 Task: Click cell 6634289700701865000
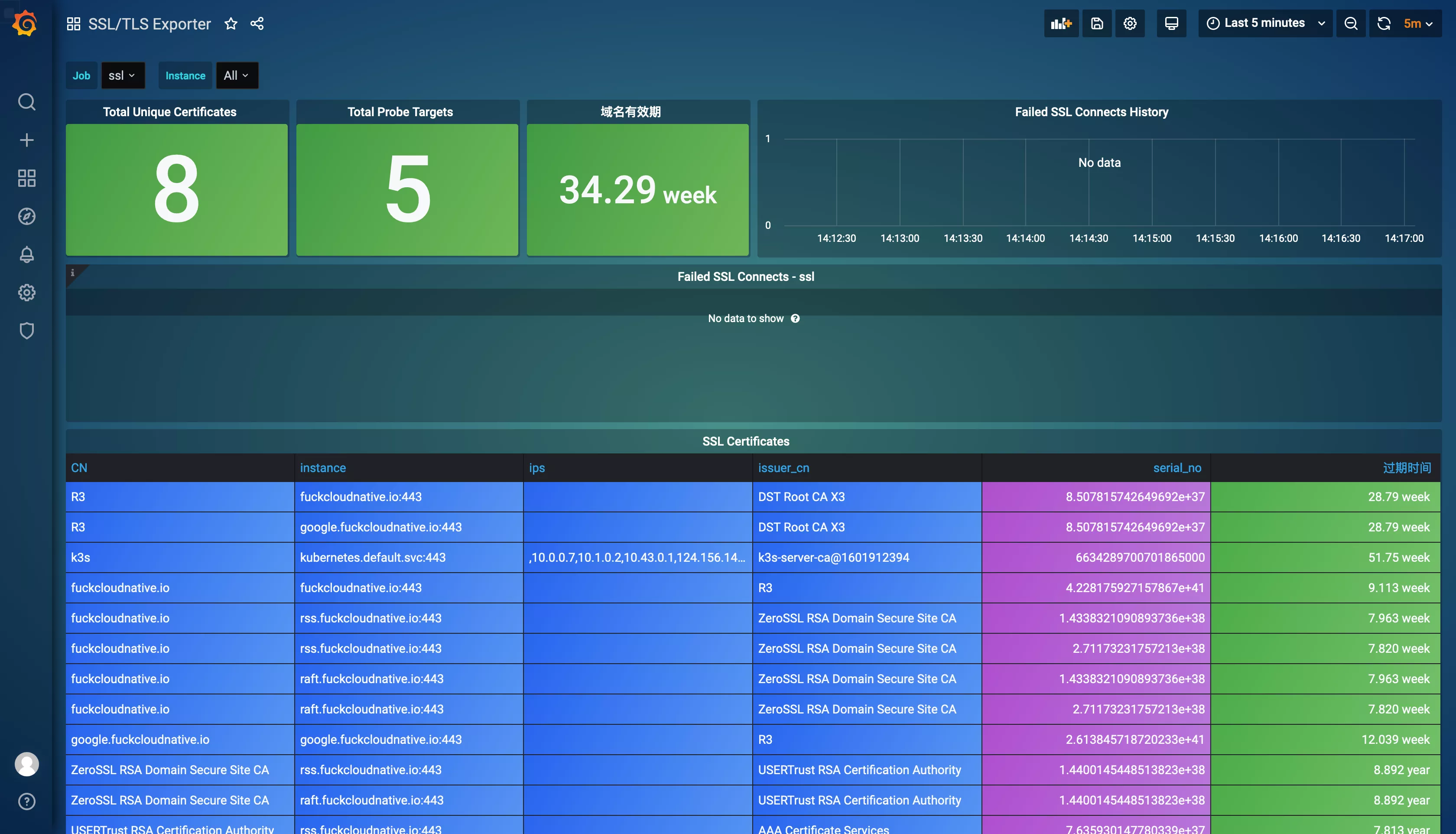(1096, 557)
